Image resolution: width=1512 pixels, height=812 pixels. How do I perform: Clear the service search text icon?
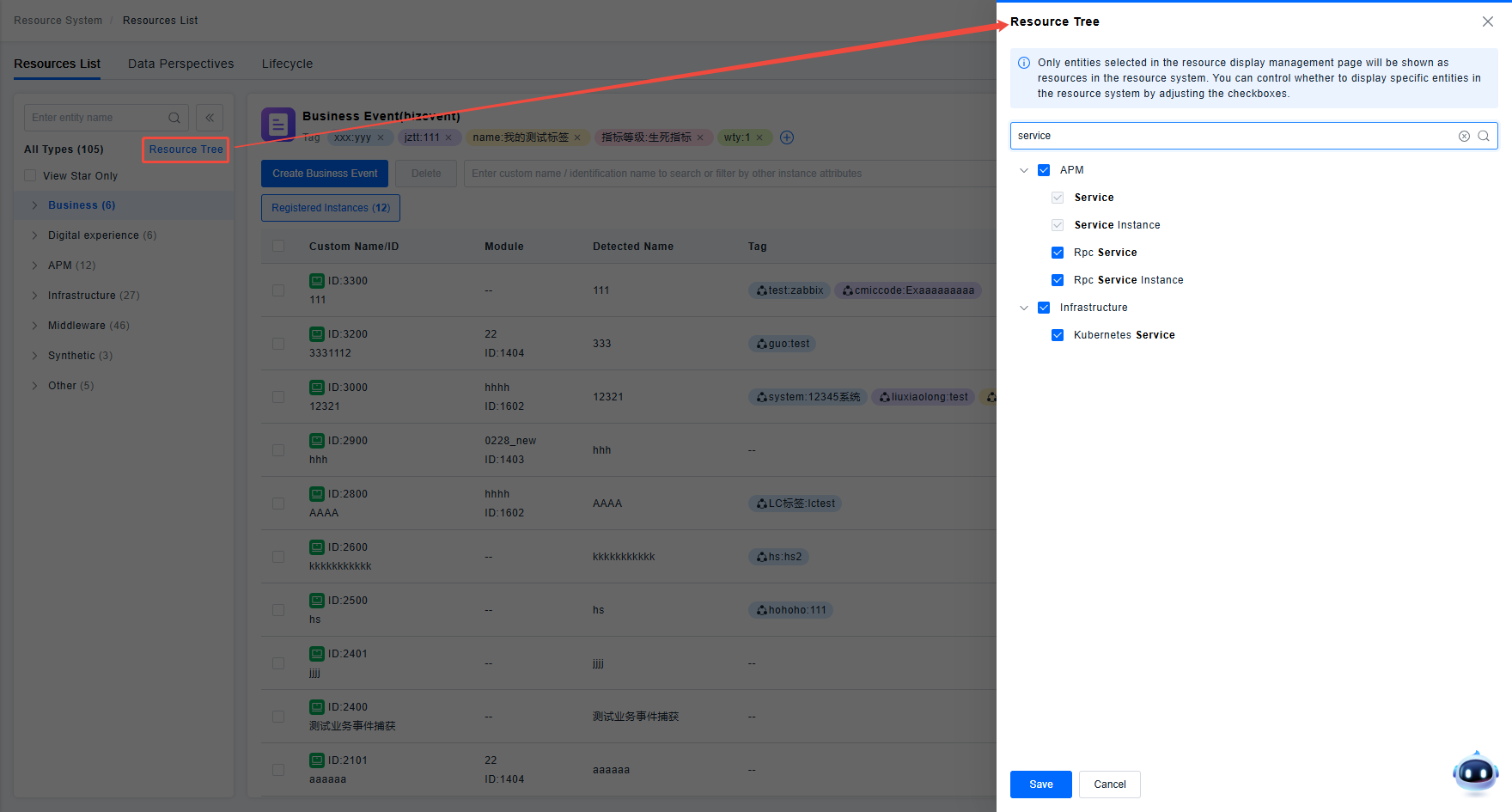coord(1464,136)
